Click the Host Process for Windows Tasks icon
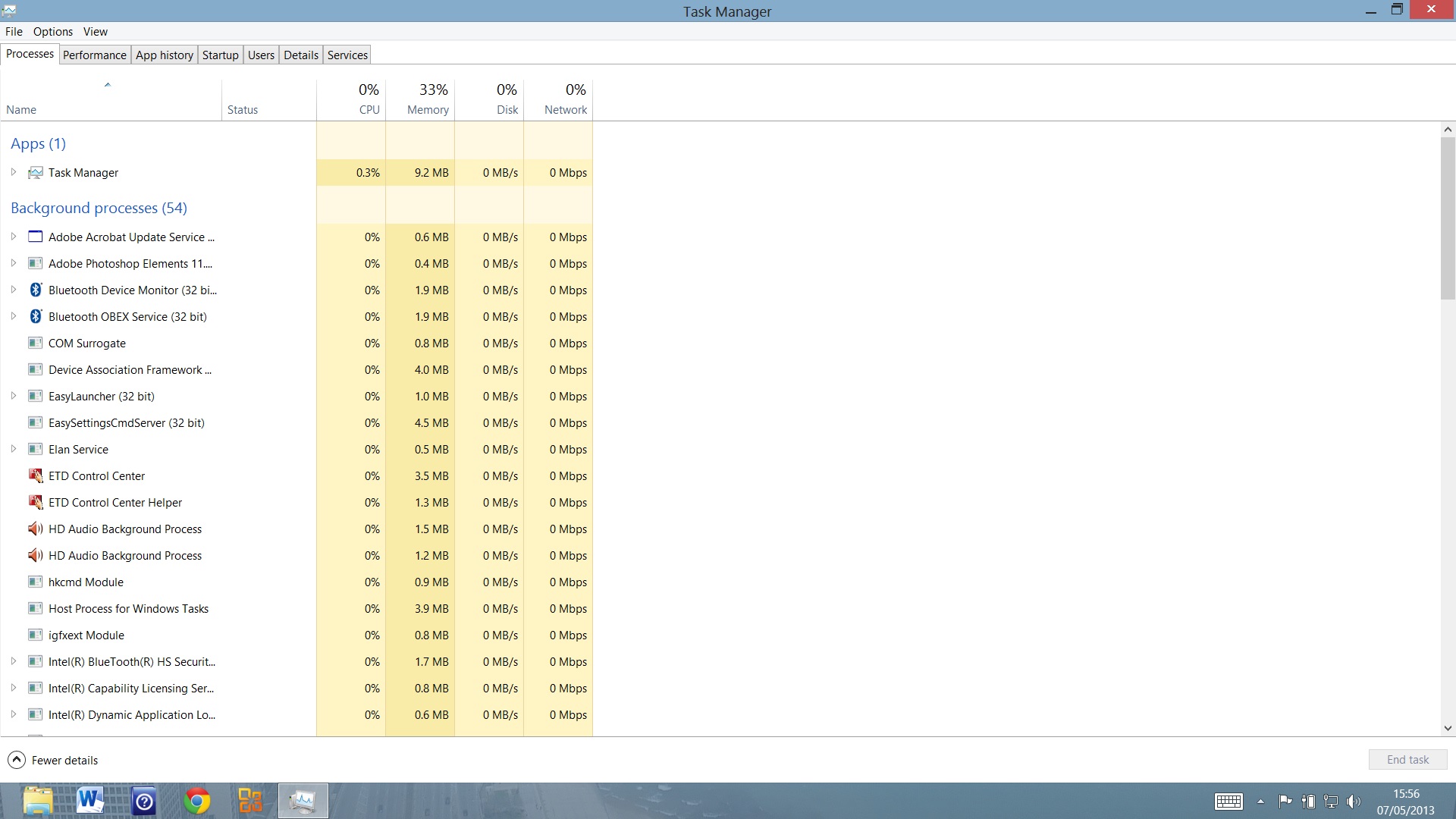The height and width of the screenshot is (819, 1456). (35, 608)
